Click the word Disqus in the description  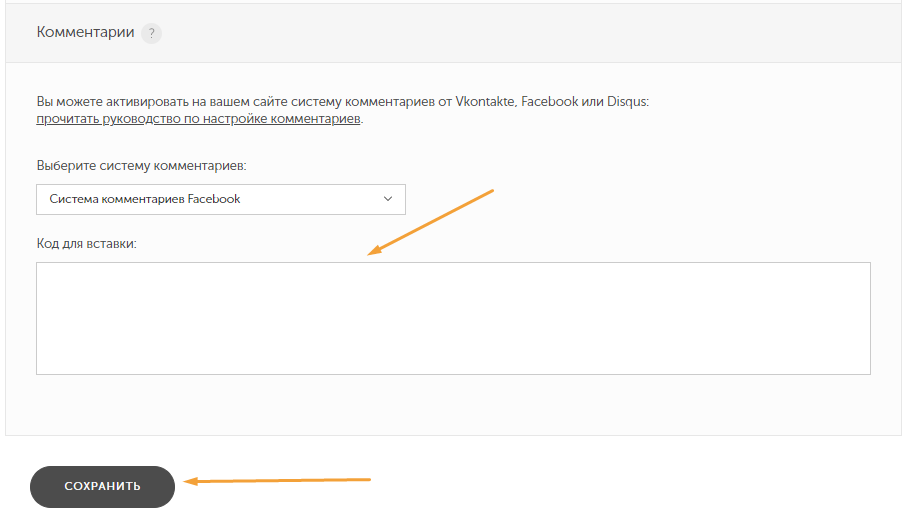[x=626, y=102]
